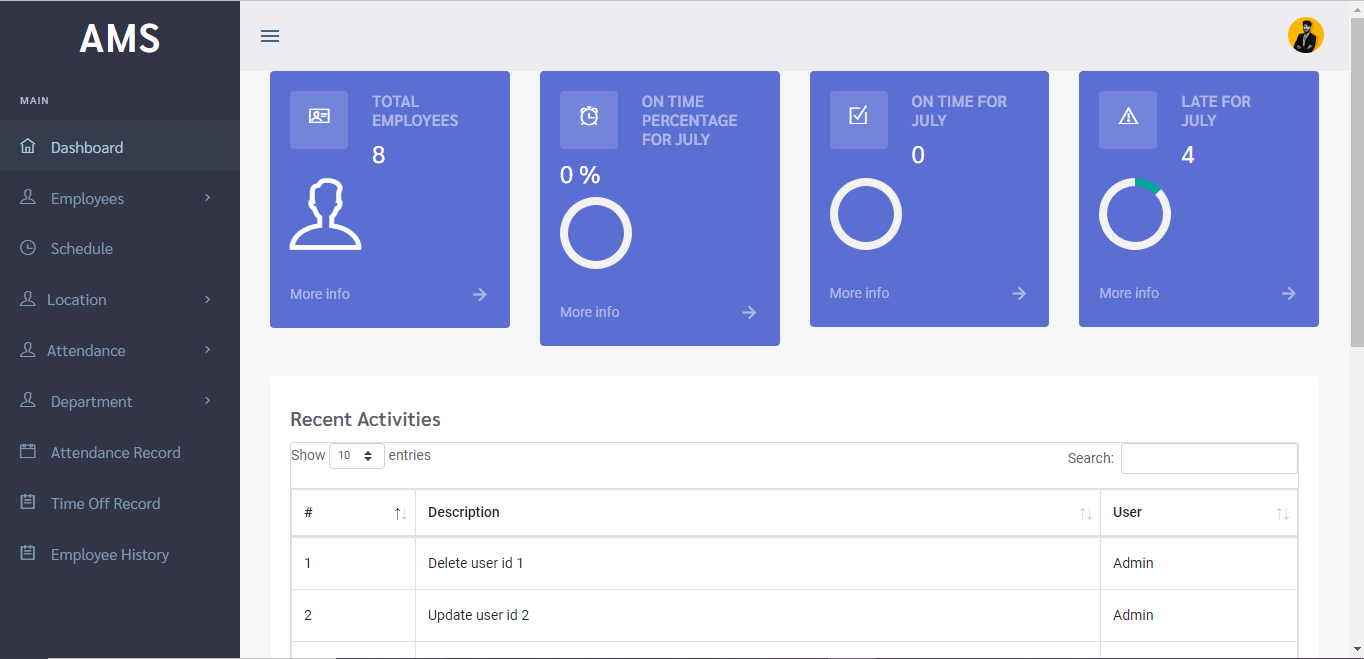Click the Late For July progress ring
This screenshot has height=659, width=1364.
(x=1135, y=214)
